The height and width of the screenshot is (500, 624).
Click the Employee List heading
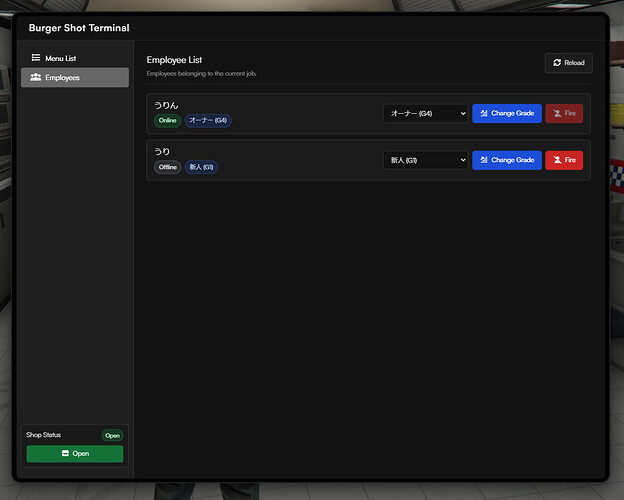click(174, 60)
